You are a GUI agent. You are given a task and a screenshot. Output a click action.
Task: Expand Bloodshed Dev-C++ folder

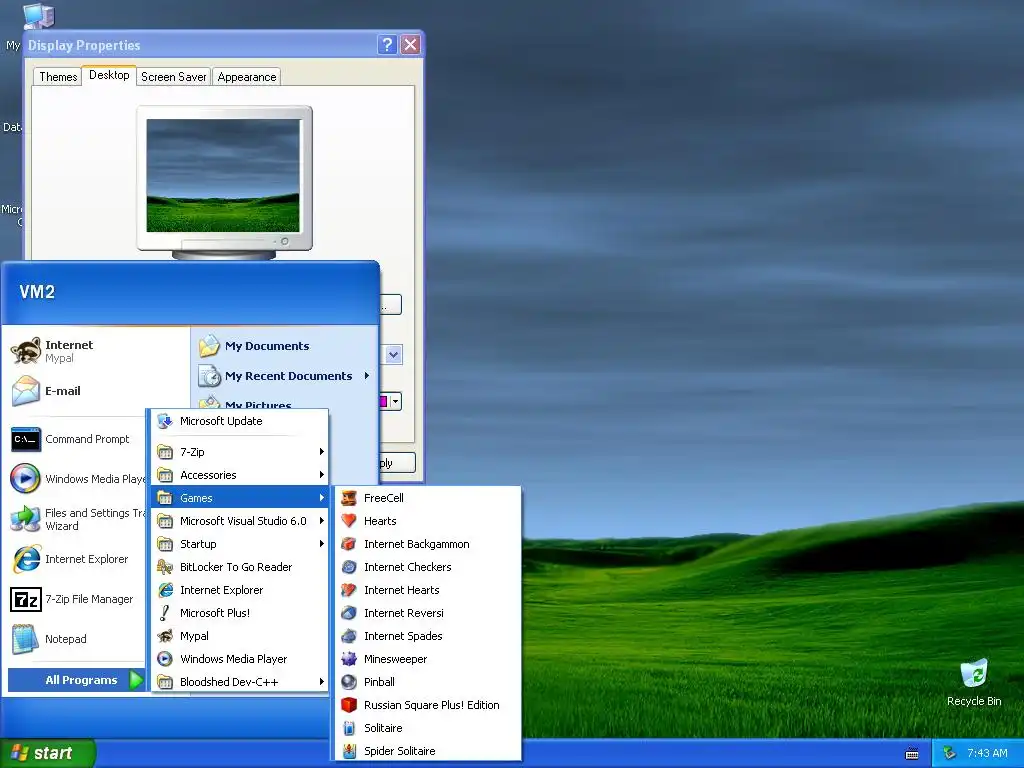click(x=240, y=682)
